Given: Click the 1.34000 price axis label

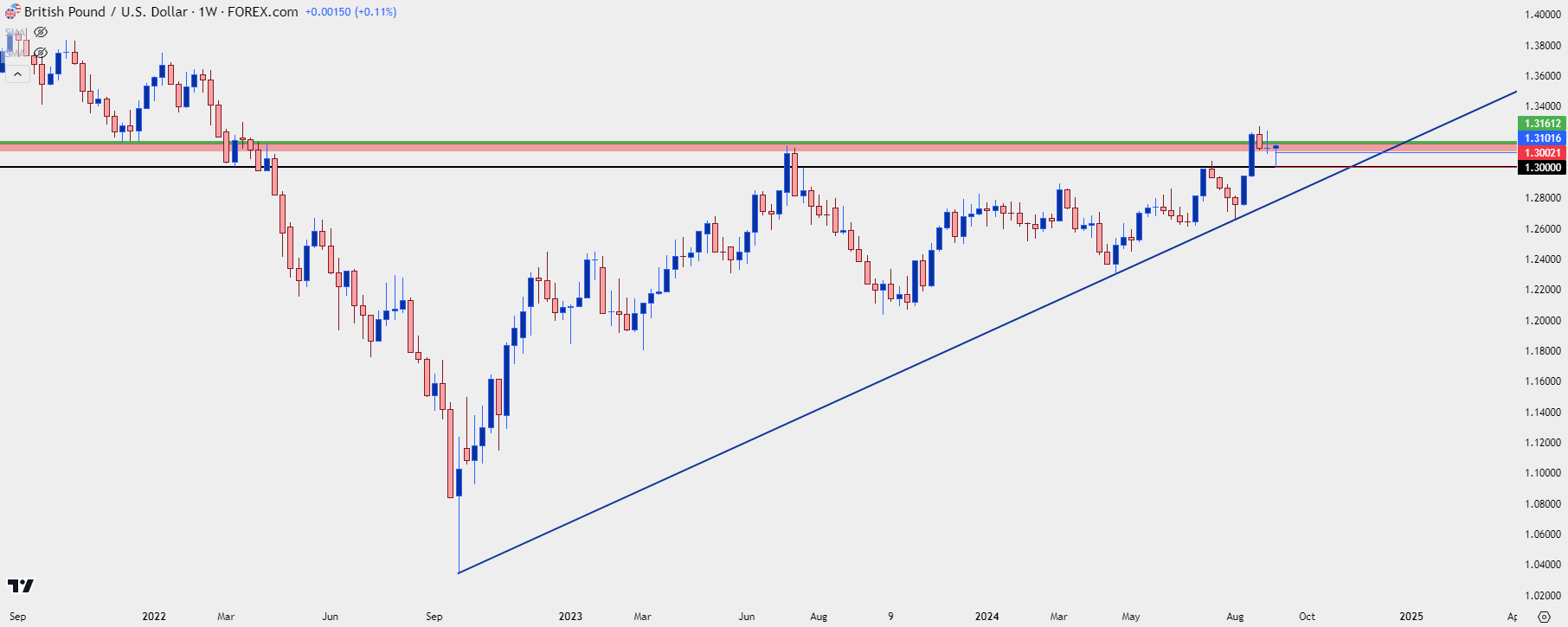Looking at the screenshot, I should click(x=1542, y=106).
